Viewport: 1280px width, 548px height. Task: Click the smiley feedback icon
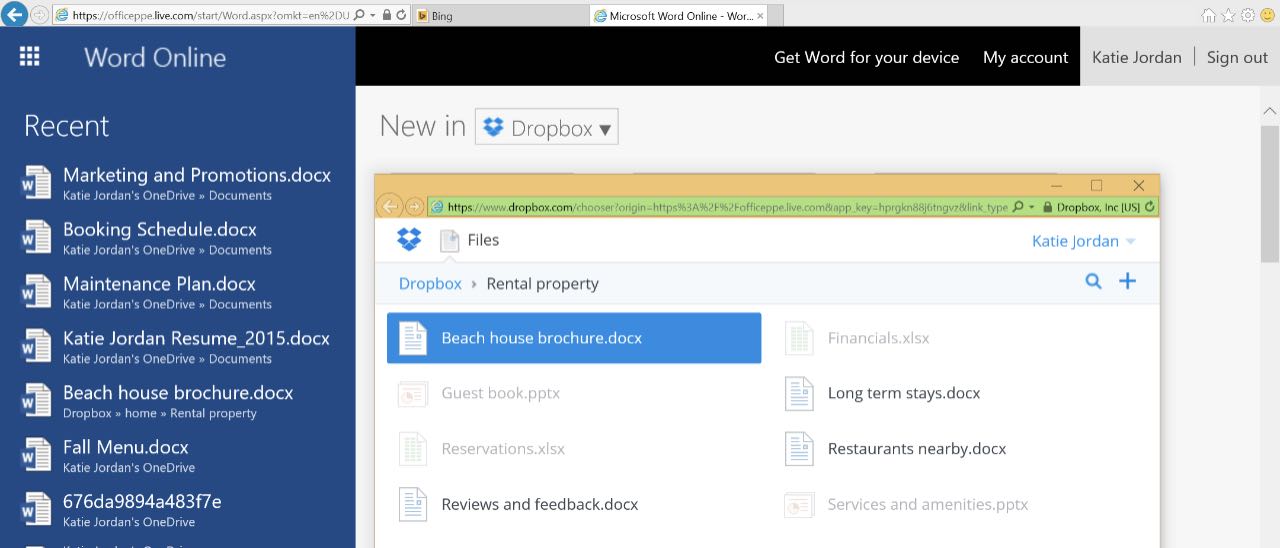1267,15
